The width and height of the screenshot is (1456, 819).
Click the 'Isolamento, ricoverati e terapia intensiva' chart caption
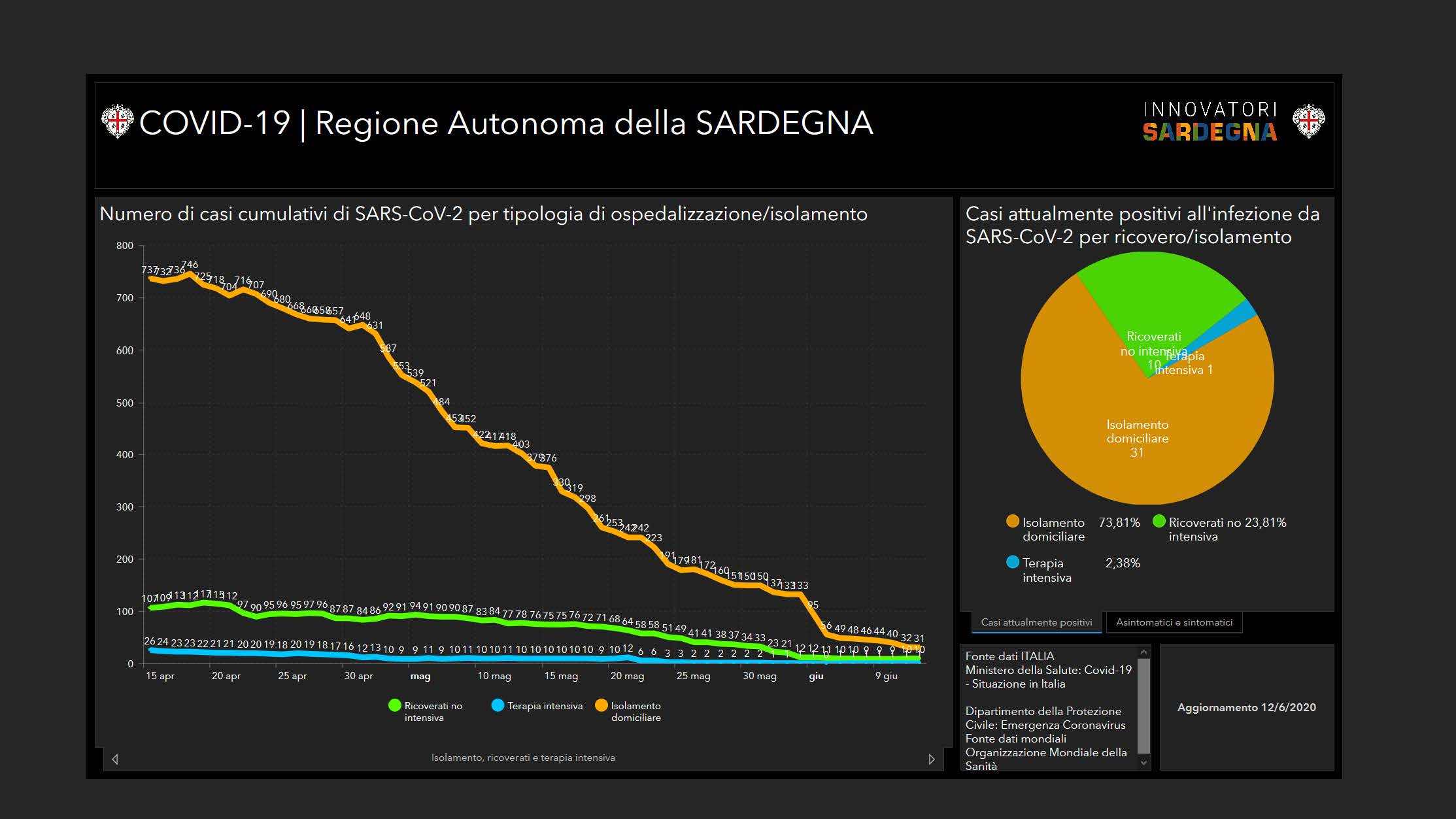(523, 758)
